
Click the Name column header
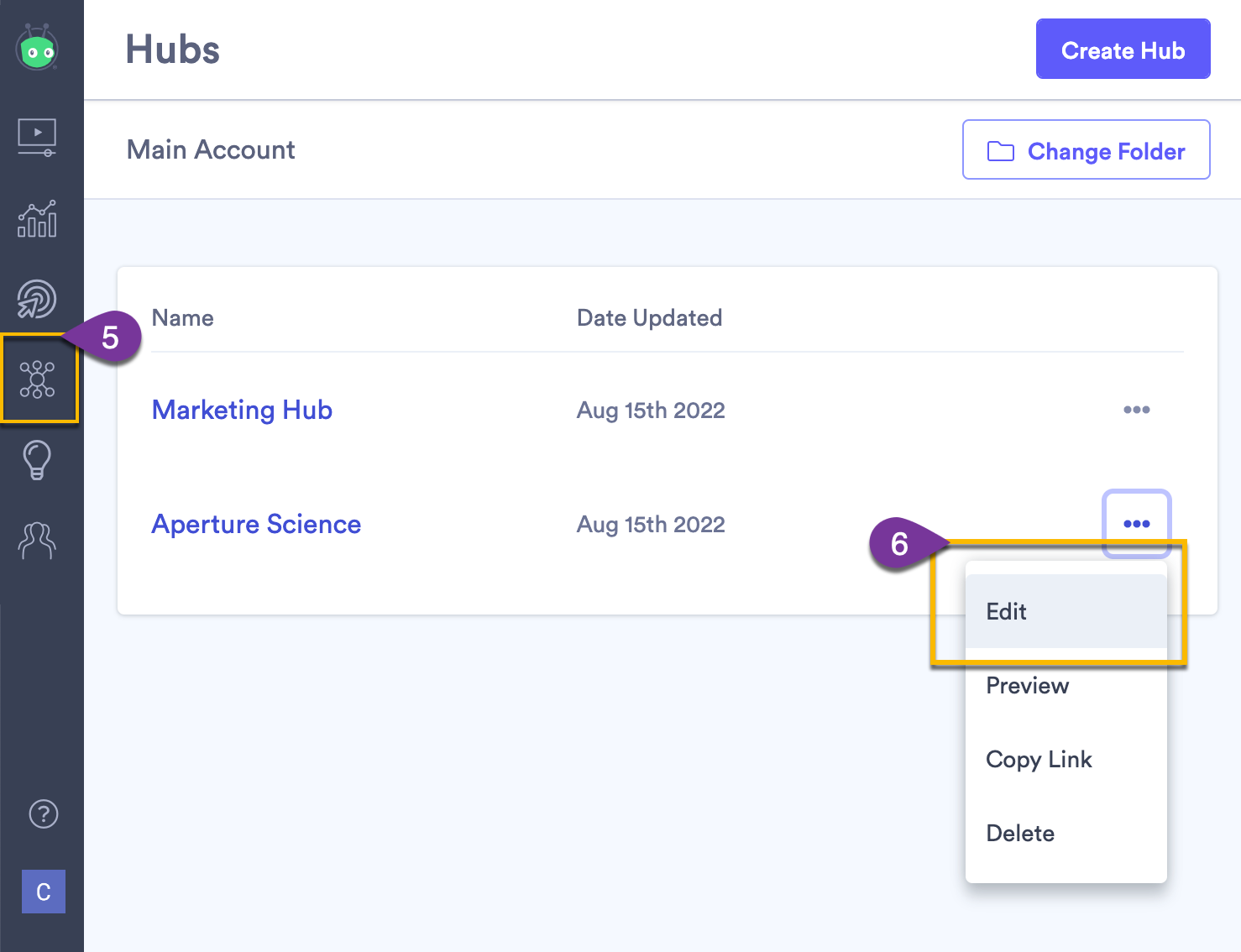coord(182,318)
